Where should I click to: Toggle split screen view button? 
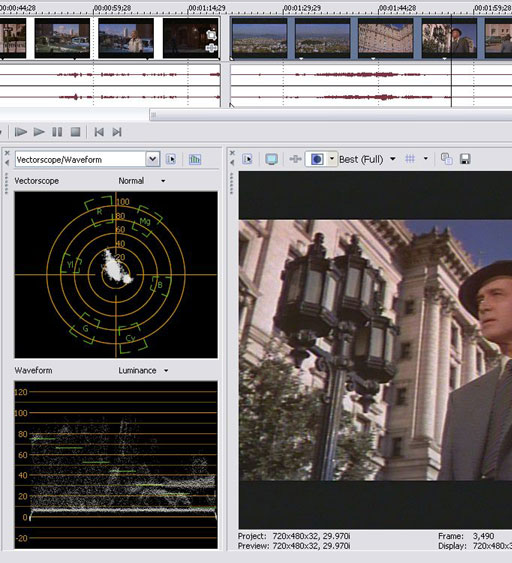click(317, 159)
